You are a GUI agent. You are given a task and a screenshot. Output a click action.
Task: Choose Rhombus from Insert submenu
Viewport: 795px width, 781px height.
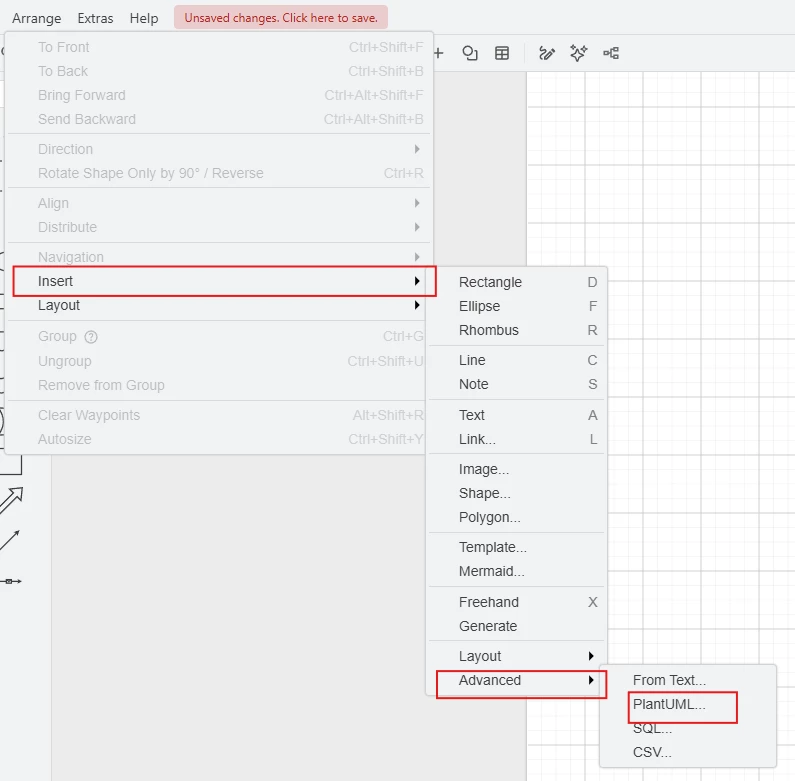coord(517,330)
